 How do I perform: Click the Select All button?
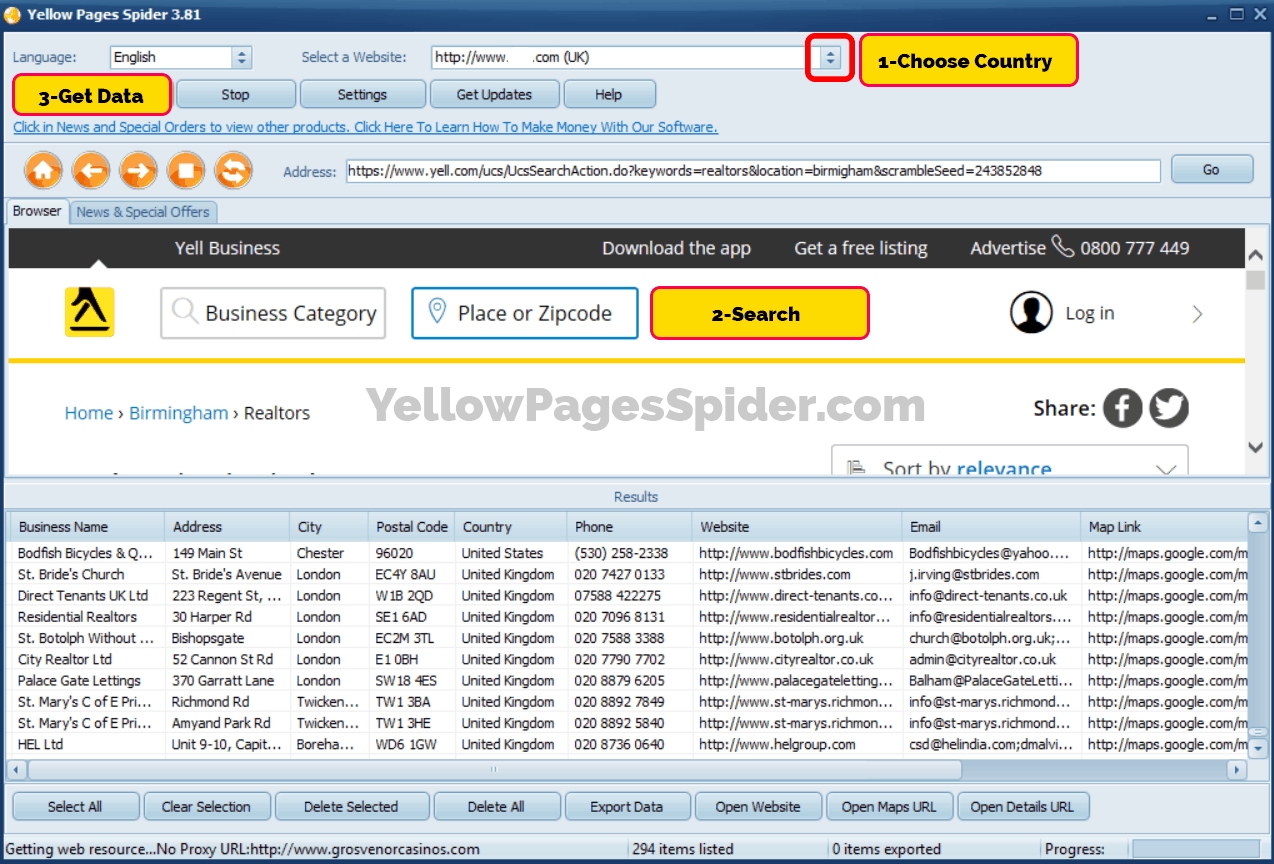(x=75, y=807)
